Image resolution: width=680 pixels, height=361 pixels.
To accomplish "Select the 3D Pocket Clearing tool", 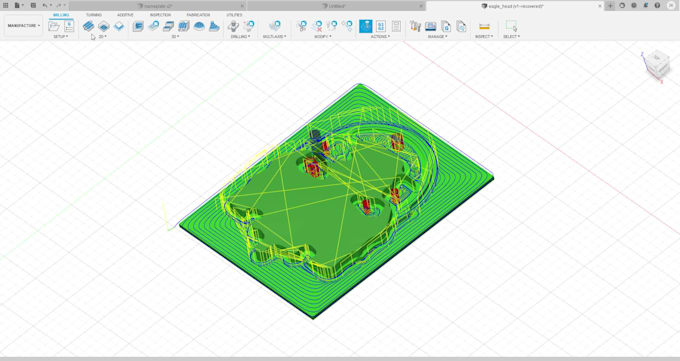I will tap(153, 26).
